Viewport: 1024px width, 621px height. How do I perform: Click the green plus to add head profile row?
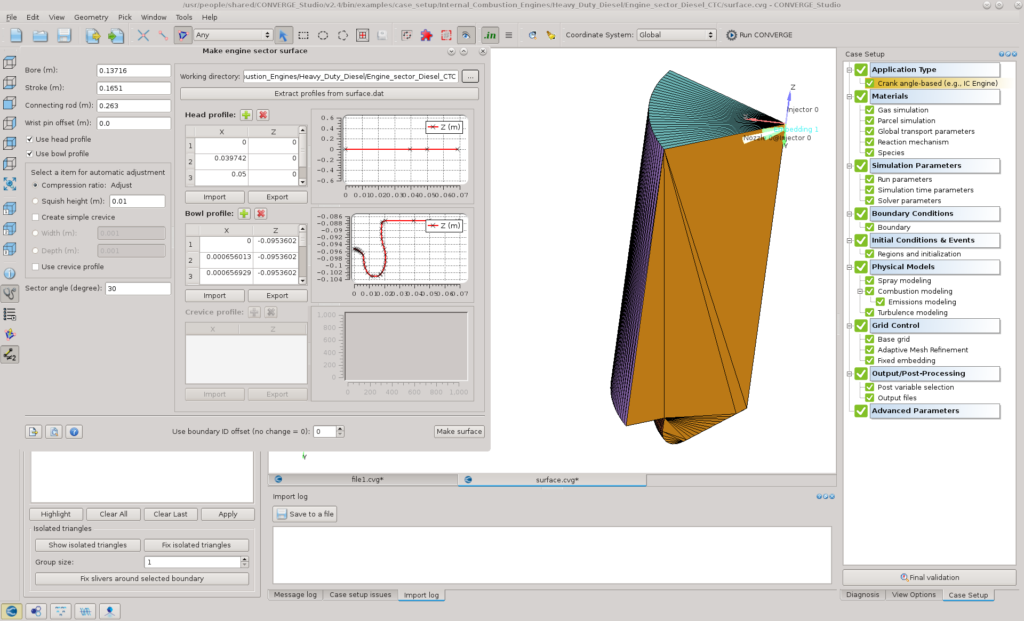246,115
